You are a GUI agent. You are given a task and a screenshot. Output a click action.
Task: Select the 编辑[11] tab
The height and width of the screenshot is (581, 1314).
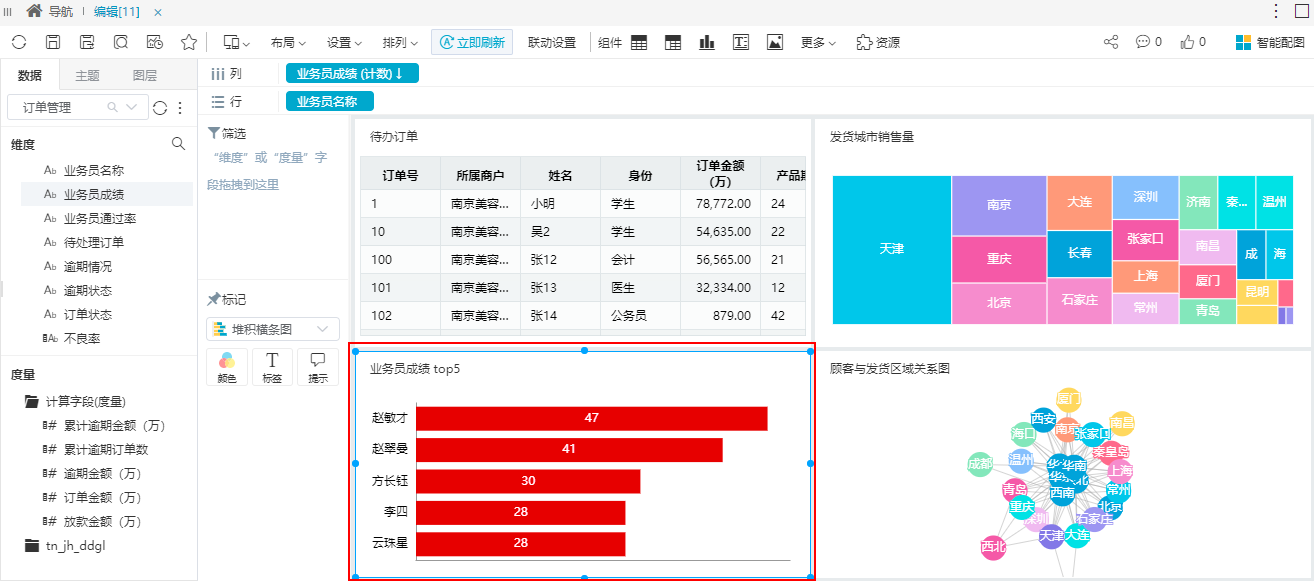click(116, 11)
